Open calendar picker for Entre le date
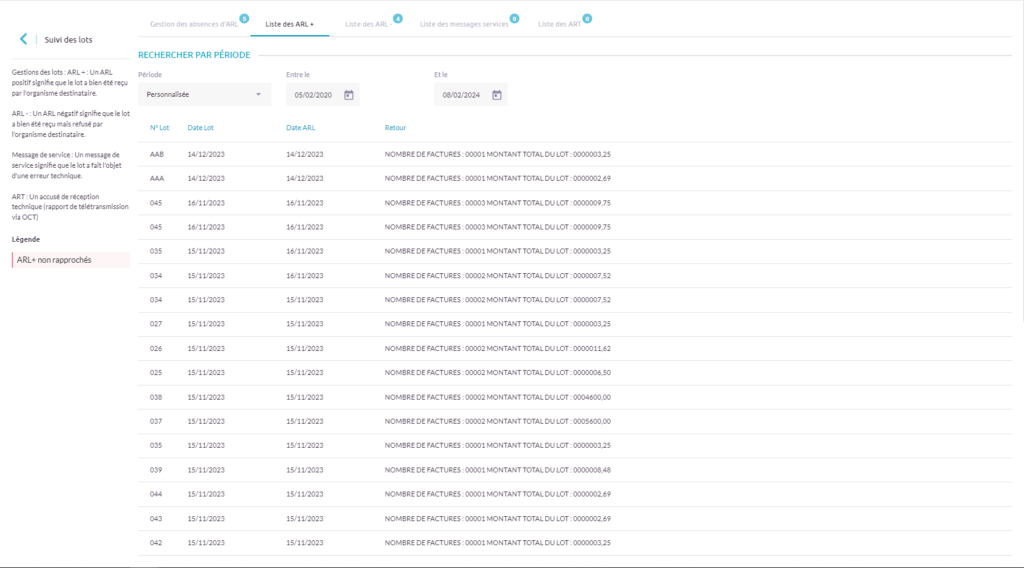 coord(349,95)
